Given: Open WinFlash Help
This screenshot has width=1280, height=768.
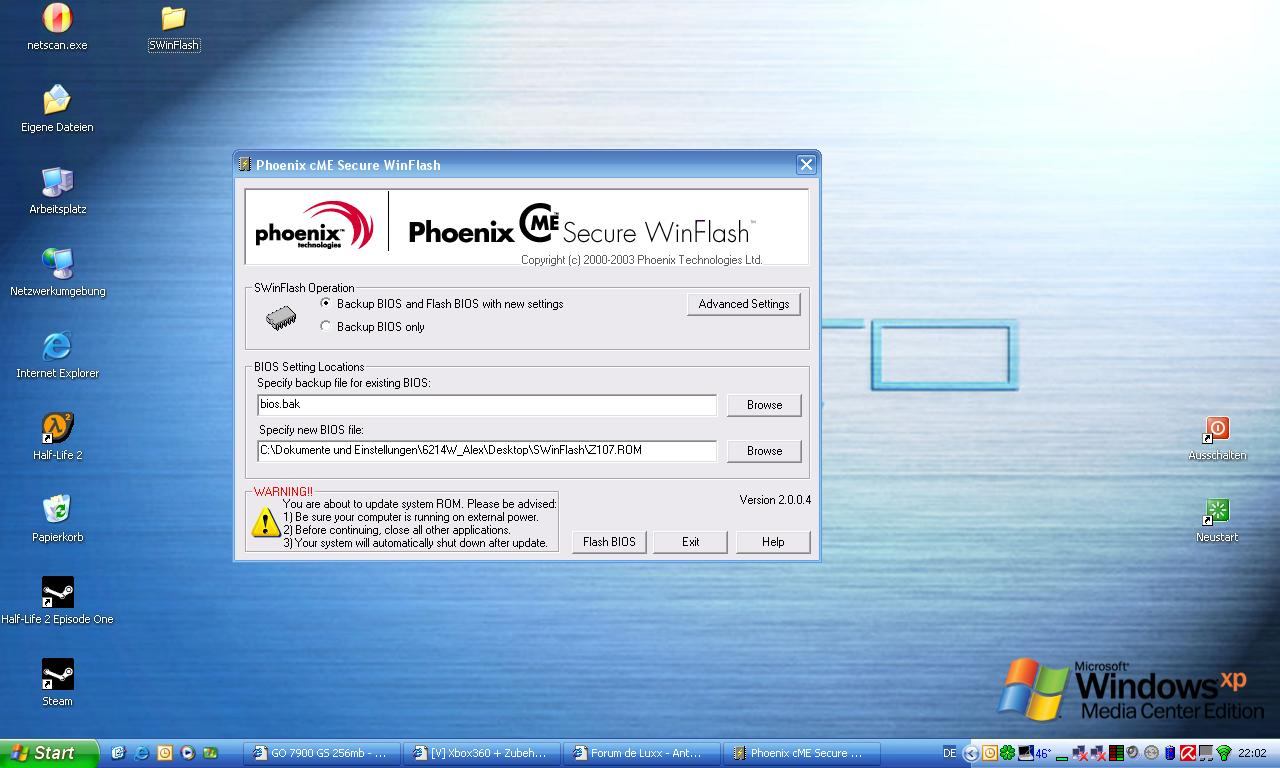Looking at the screenshot, I should pyautogui.click(x=773, y=542).
